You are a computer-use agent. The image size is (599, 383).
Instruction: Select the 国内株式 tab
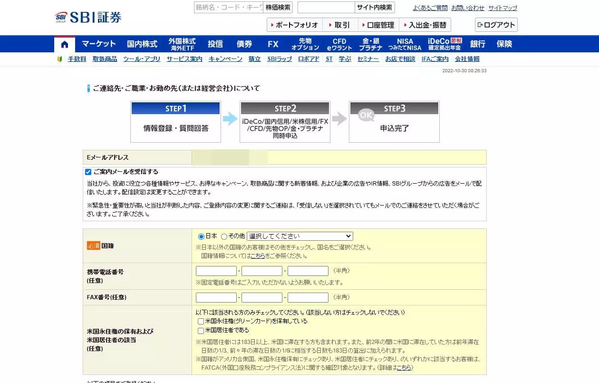[142, 44]
